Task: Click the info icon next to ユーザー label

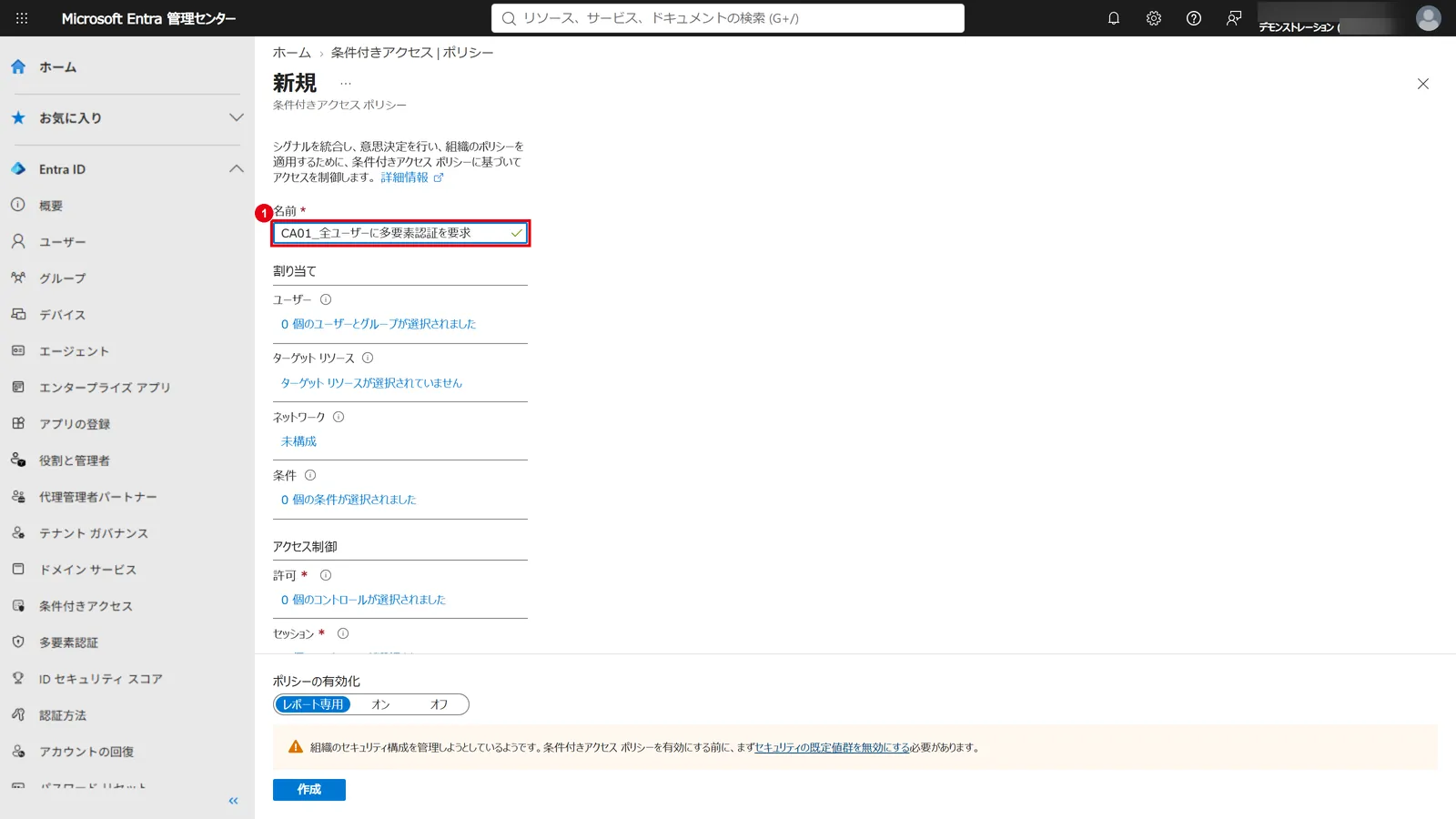Action: click(x=326, y=299)
